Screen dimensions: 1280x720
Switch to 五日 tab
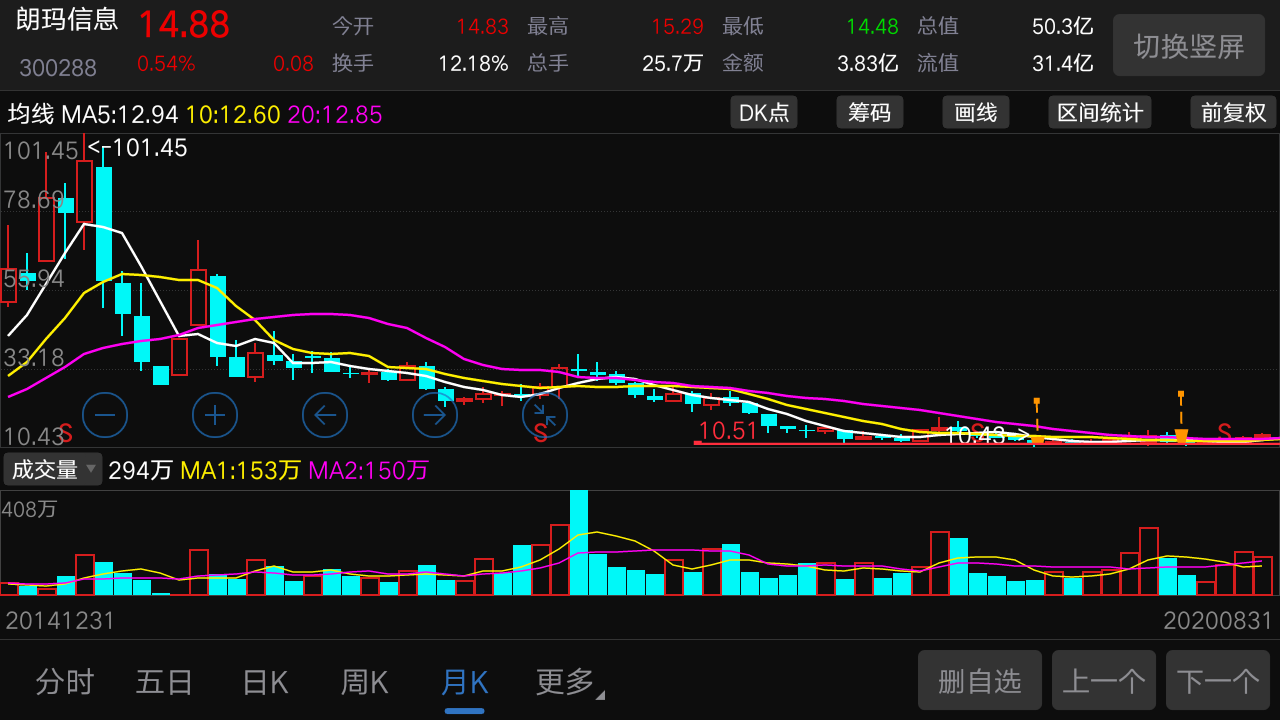(x=165, y=682)
